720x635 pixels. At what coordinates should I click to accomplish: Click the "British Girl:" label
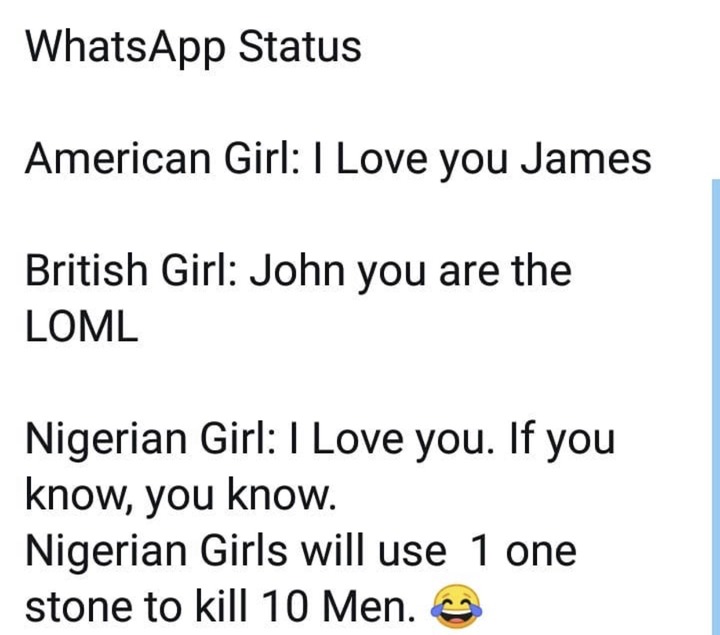[131, 270]
